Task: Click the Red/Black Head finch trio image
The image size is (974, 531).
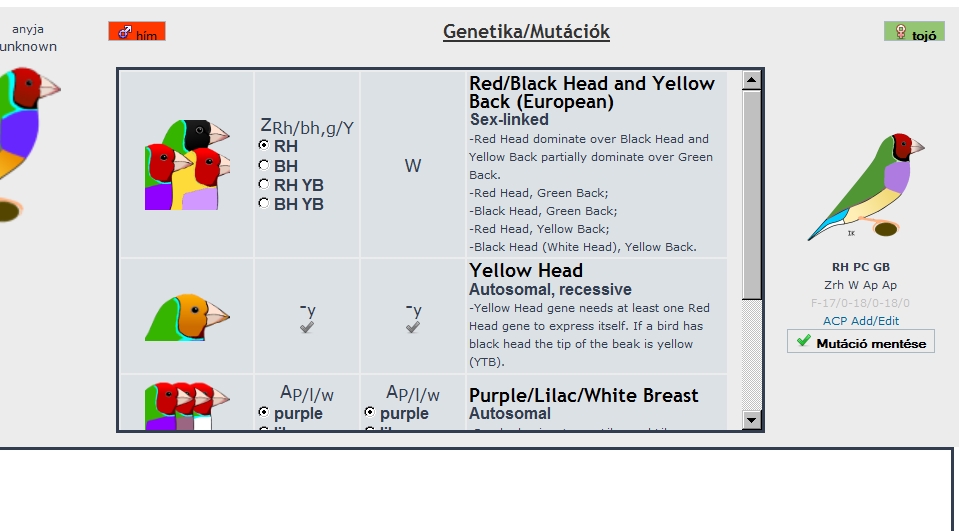Action: click(x=185, y=165)
